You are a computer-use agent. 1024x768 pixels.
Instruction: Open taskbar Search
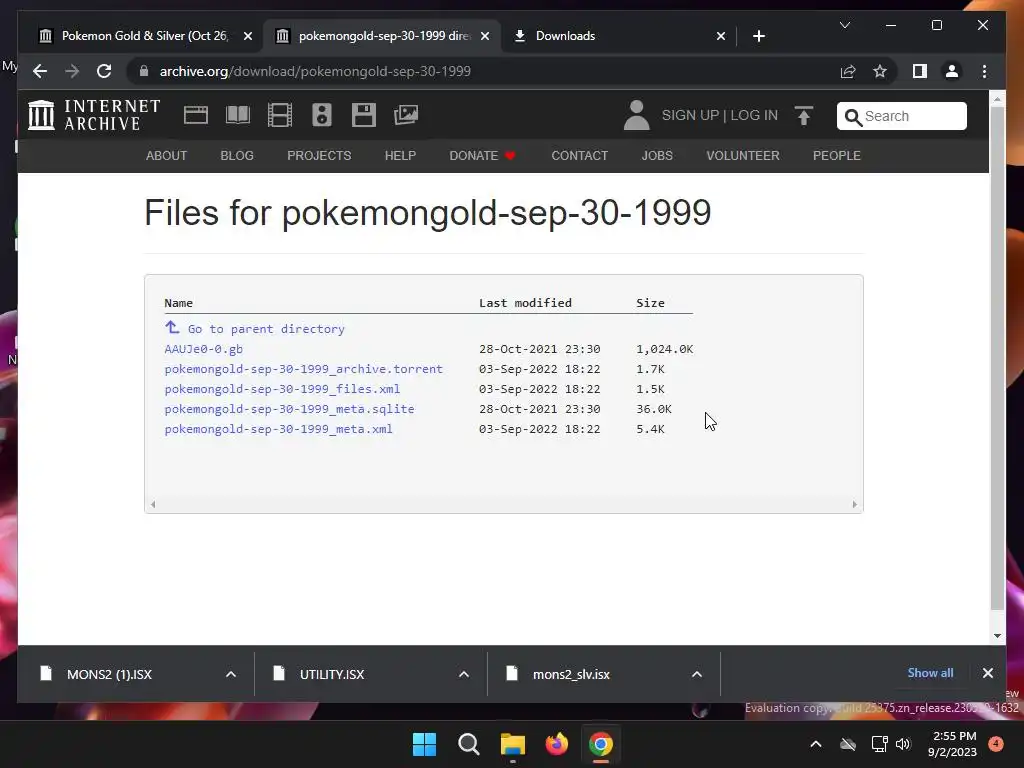tap(468, 744)
